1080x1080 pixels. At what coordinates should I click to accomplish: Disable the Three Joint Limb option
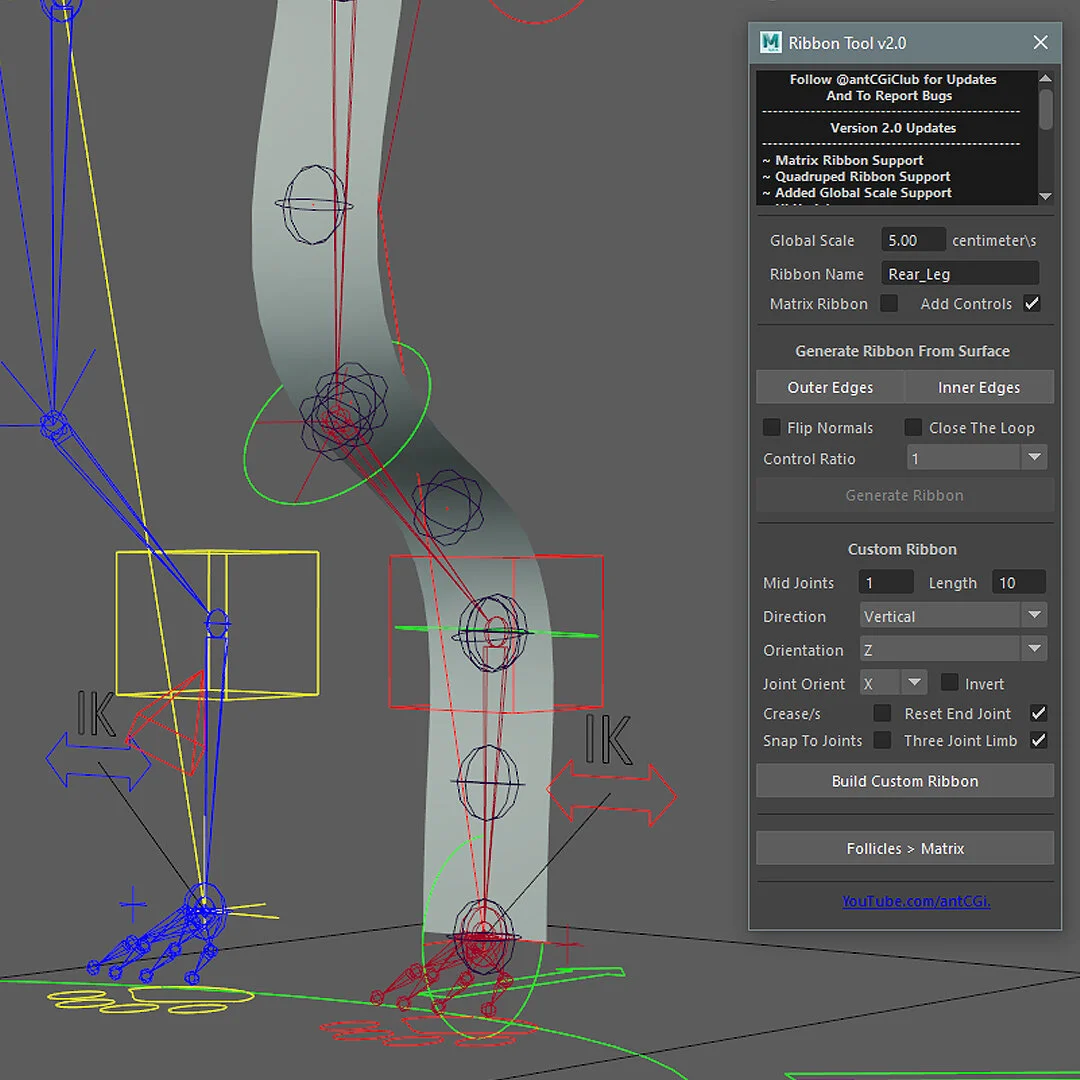click(x=1038, y=740)
